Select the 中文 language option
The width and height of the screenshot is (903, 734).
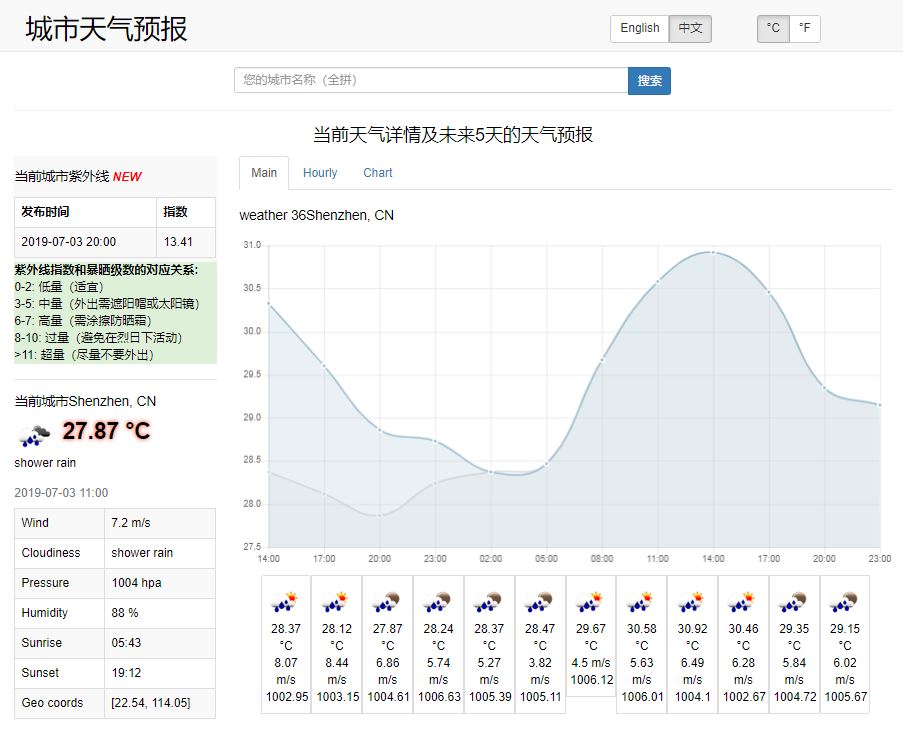click(x=691, y=29)
